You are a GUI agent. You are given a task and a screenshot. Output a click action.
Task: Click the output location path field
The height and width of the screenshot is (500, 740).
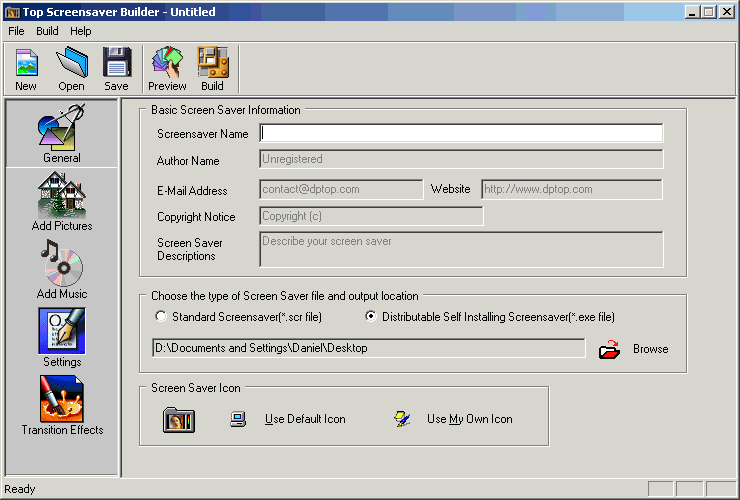367,348
